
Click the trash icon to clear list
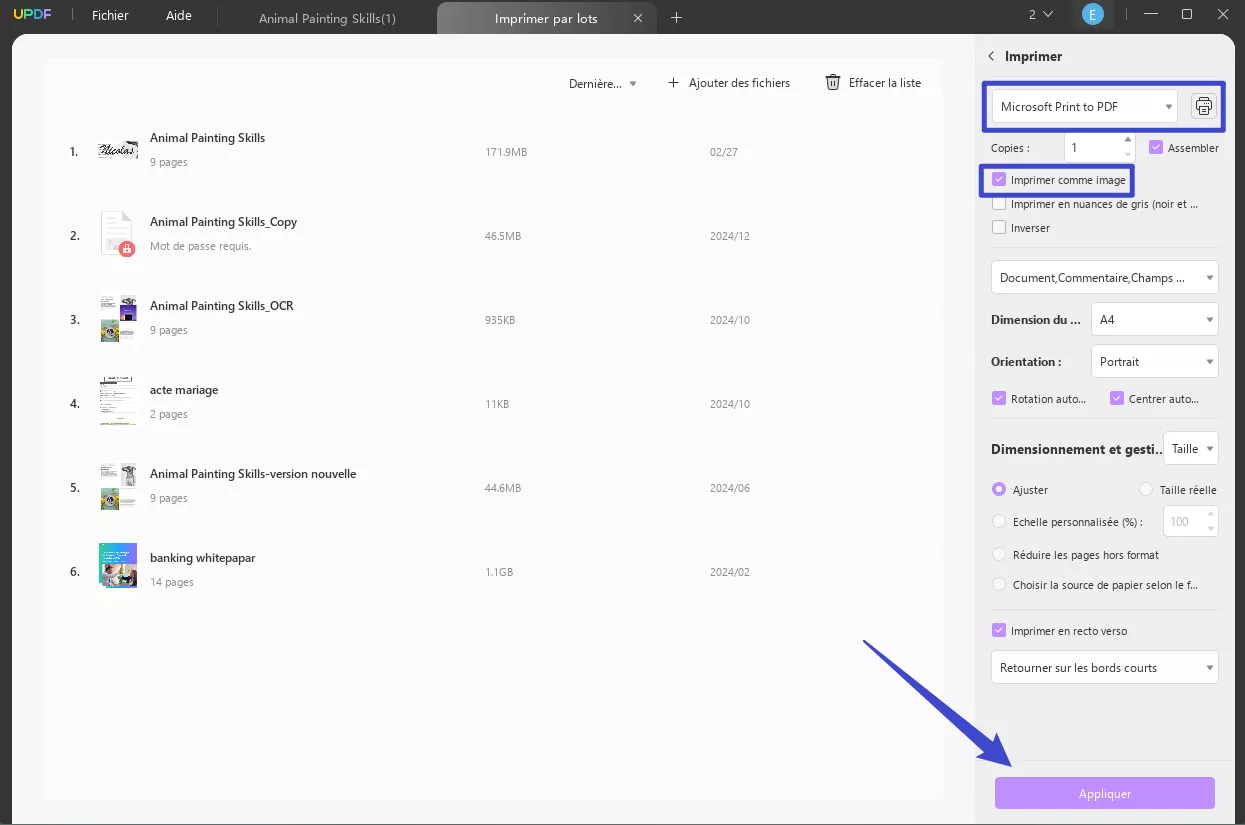[x=832, y=83]
